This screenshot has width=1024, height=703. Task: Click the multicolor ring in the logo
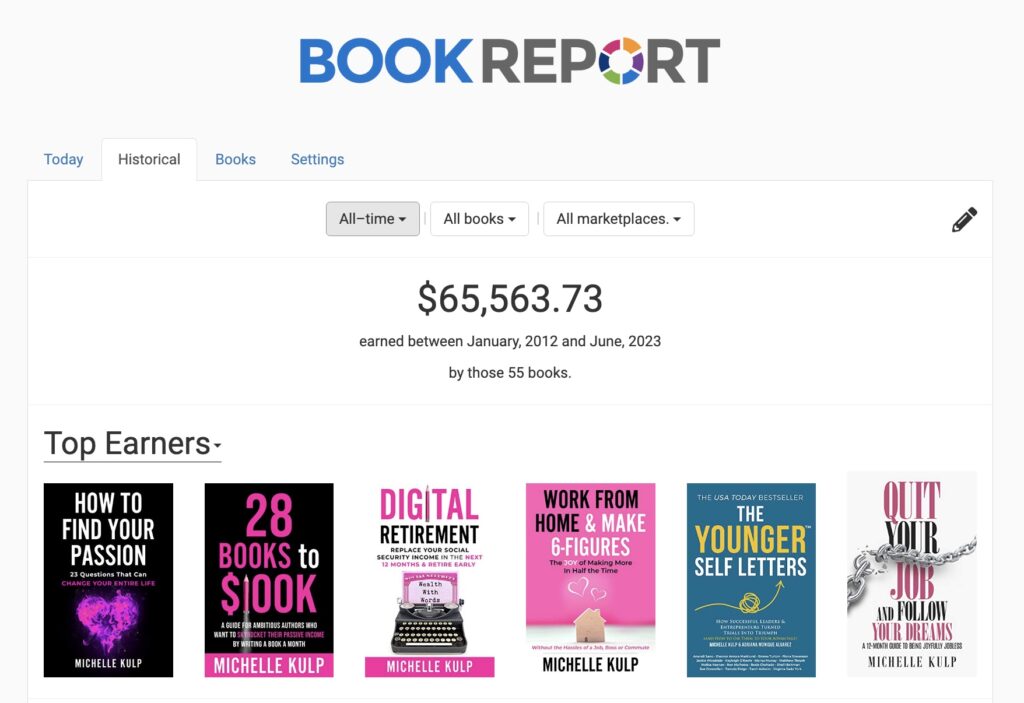pos(621,61)
